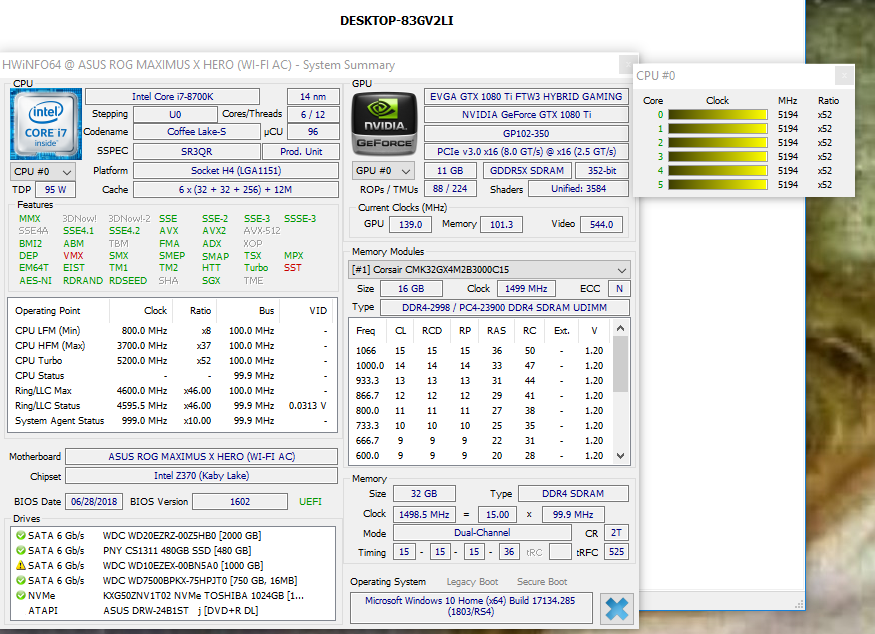Viewport: 875px width, 634px height.
Task: Click the Core 5 clock bar
Action: tap(718, 184)
